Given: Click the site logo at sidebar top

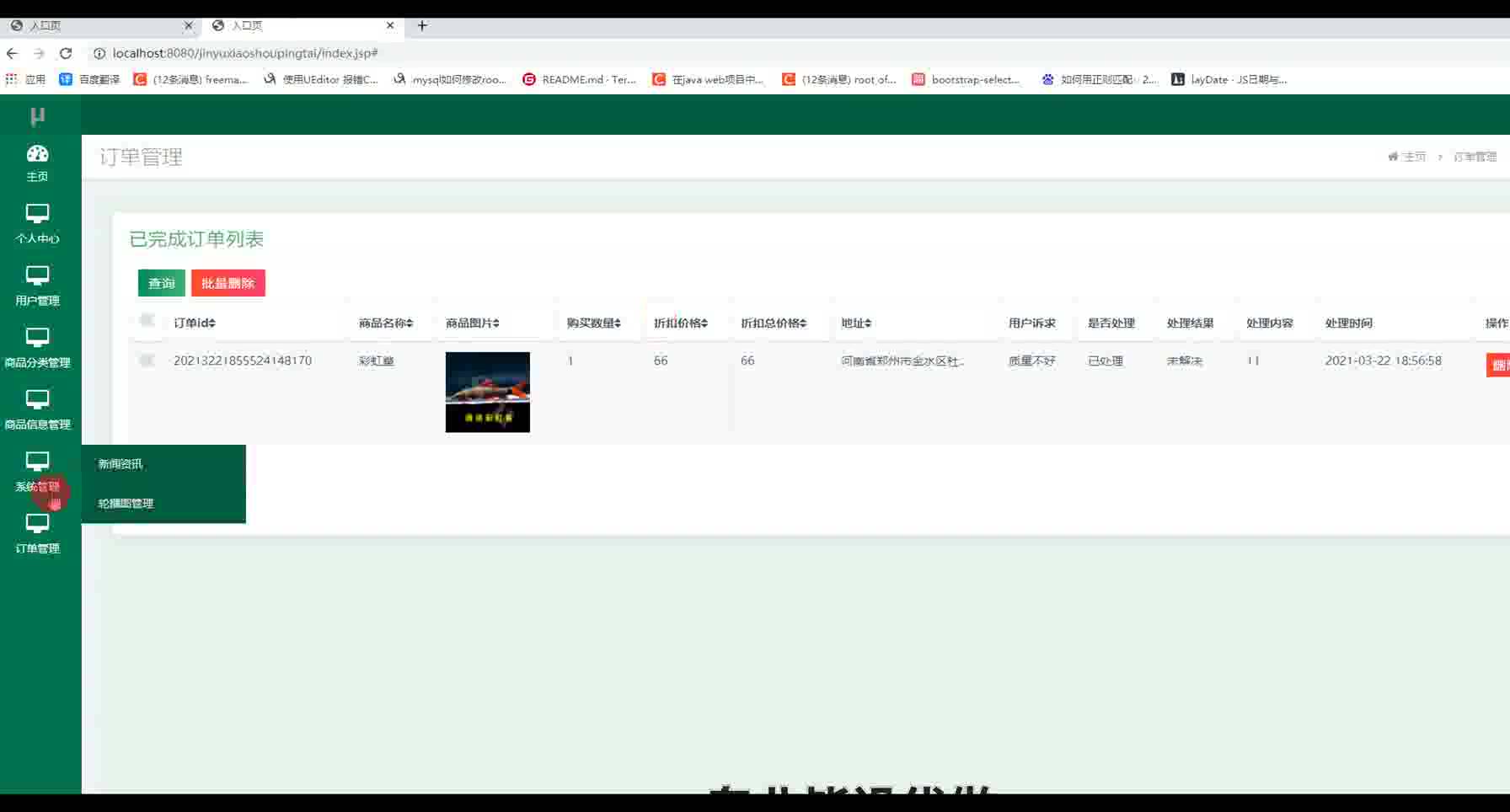Looking at the screenshot, I should click(x=37, y=116).
